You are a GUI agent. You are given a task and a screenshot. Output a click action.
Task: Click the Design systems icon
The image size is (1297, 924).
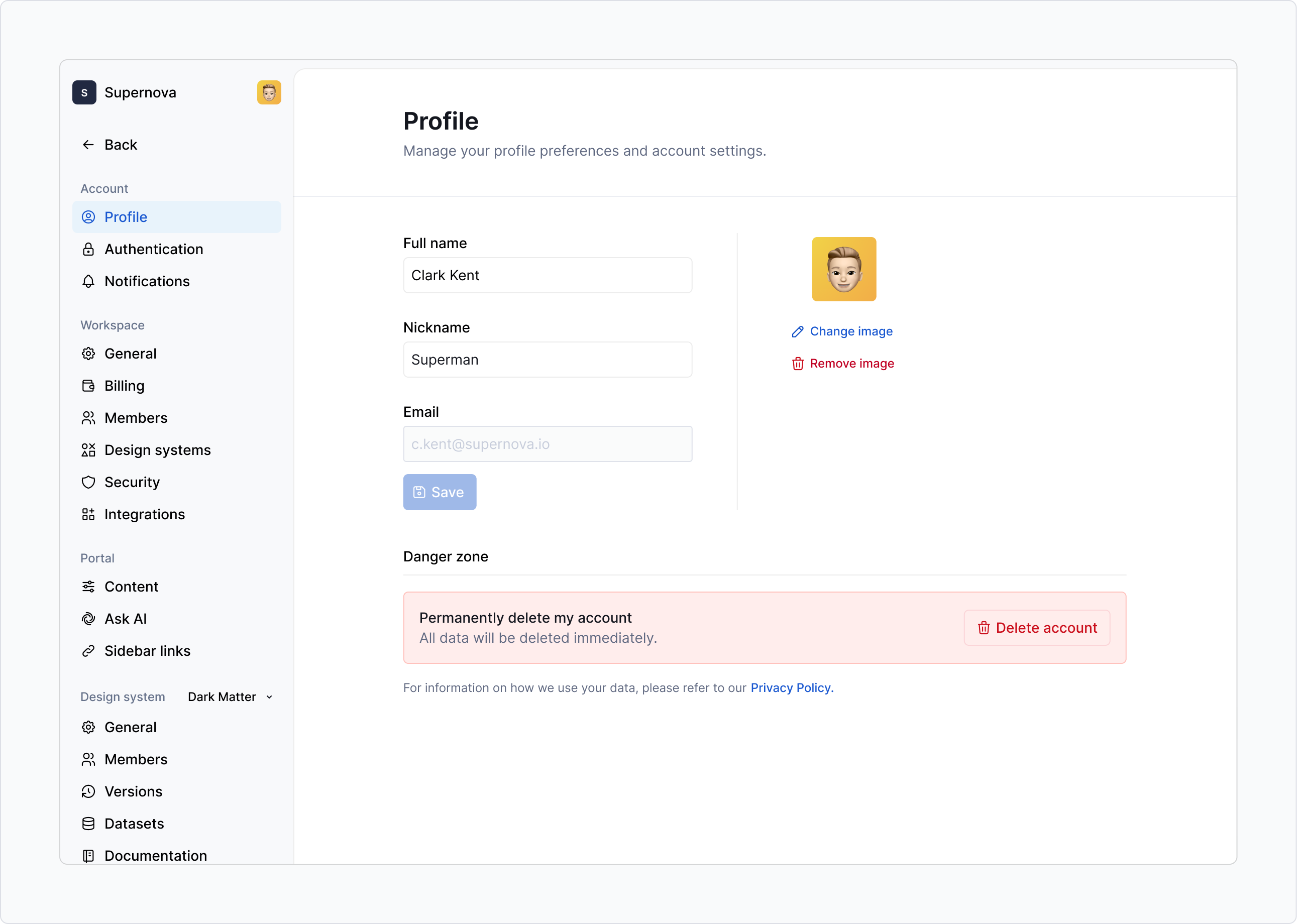click(x=89, y=449)
